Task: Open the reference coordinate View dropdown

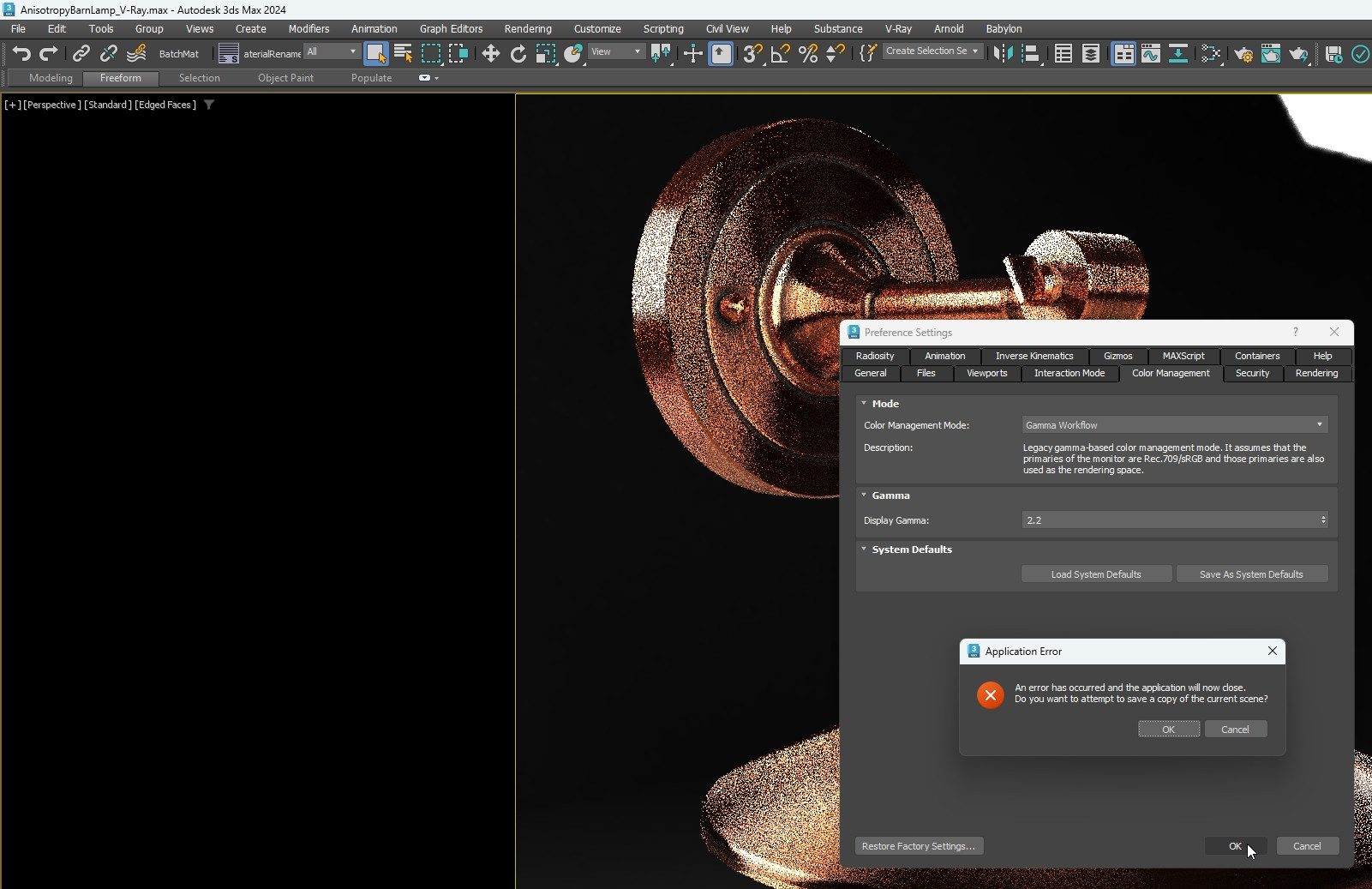Action: coord(616,51)
